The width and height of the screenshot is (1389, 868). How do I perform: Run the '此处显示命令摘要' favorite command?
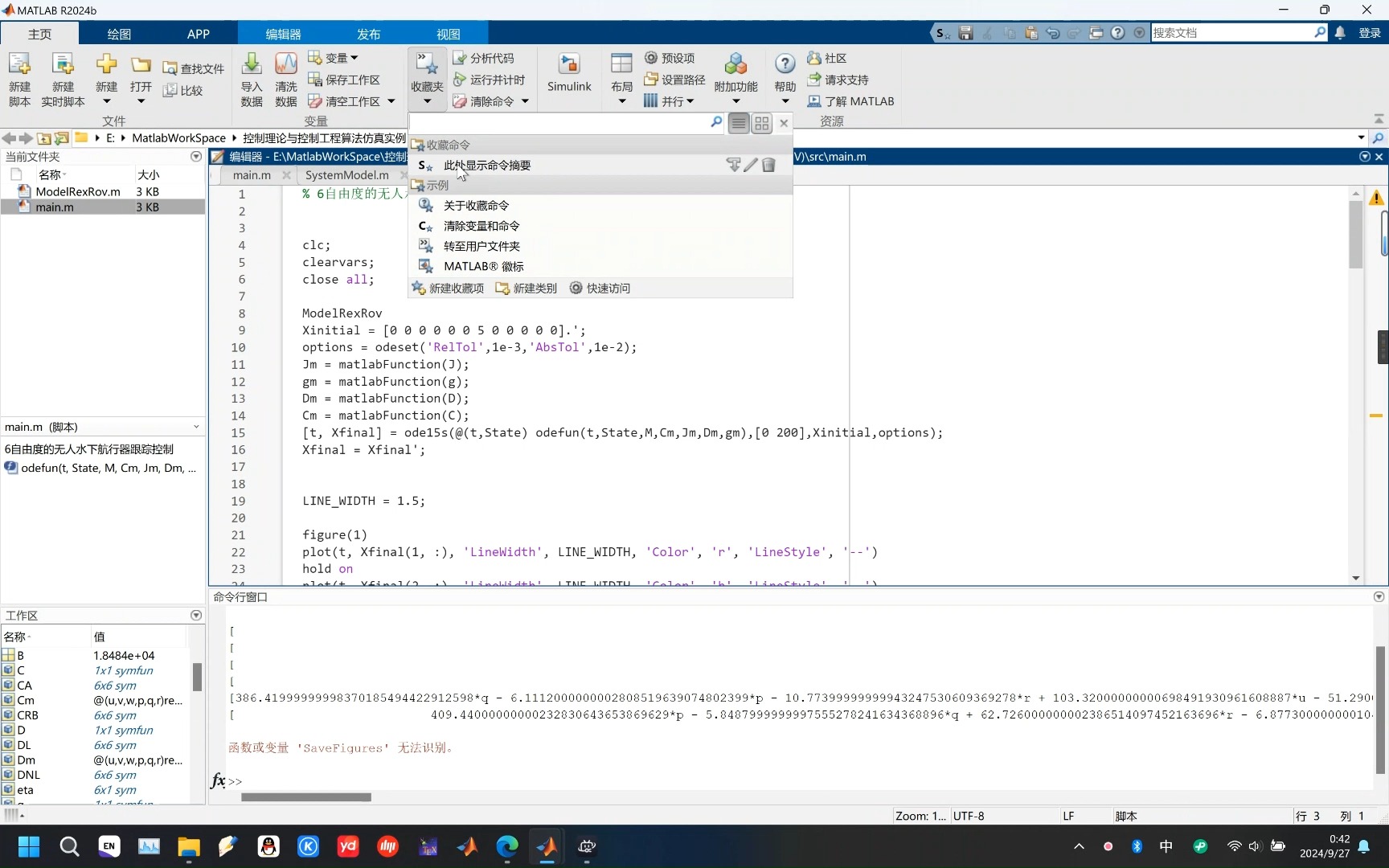(487, 165)
